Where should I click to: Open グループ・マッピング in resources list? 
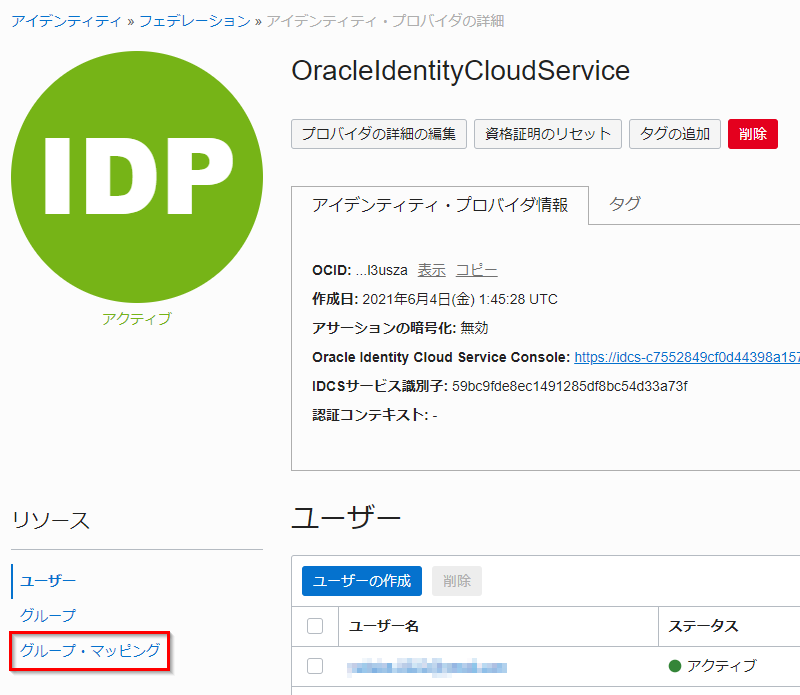point(90,650)
